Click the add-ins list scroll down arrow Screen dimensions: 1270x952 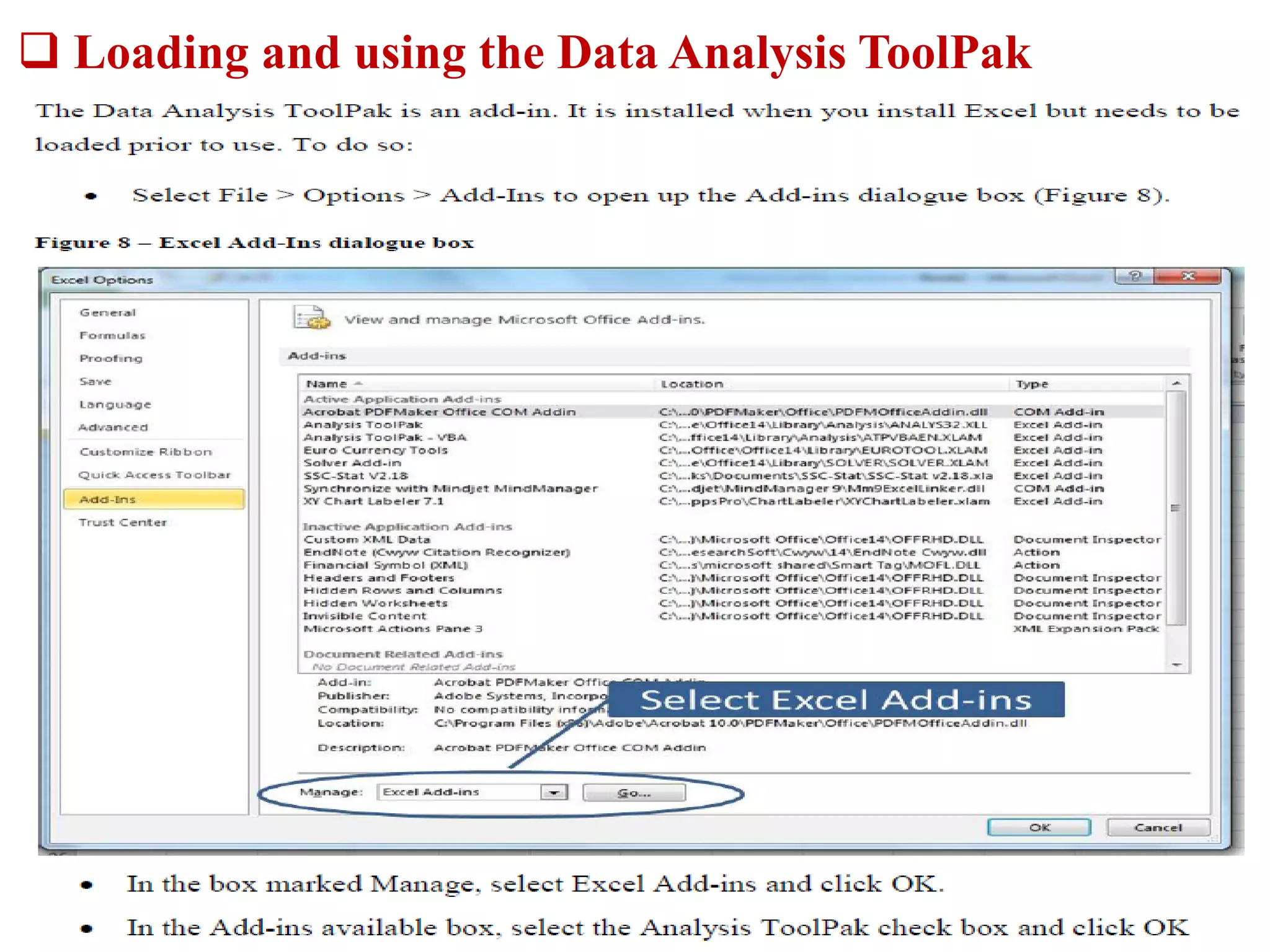(1176, 665)
